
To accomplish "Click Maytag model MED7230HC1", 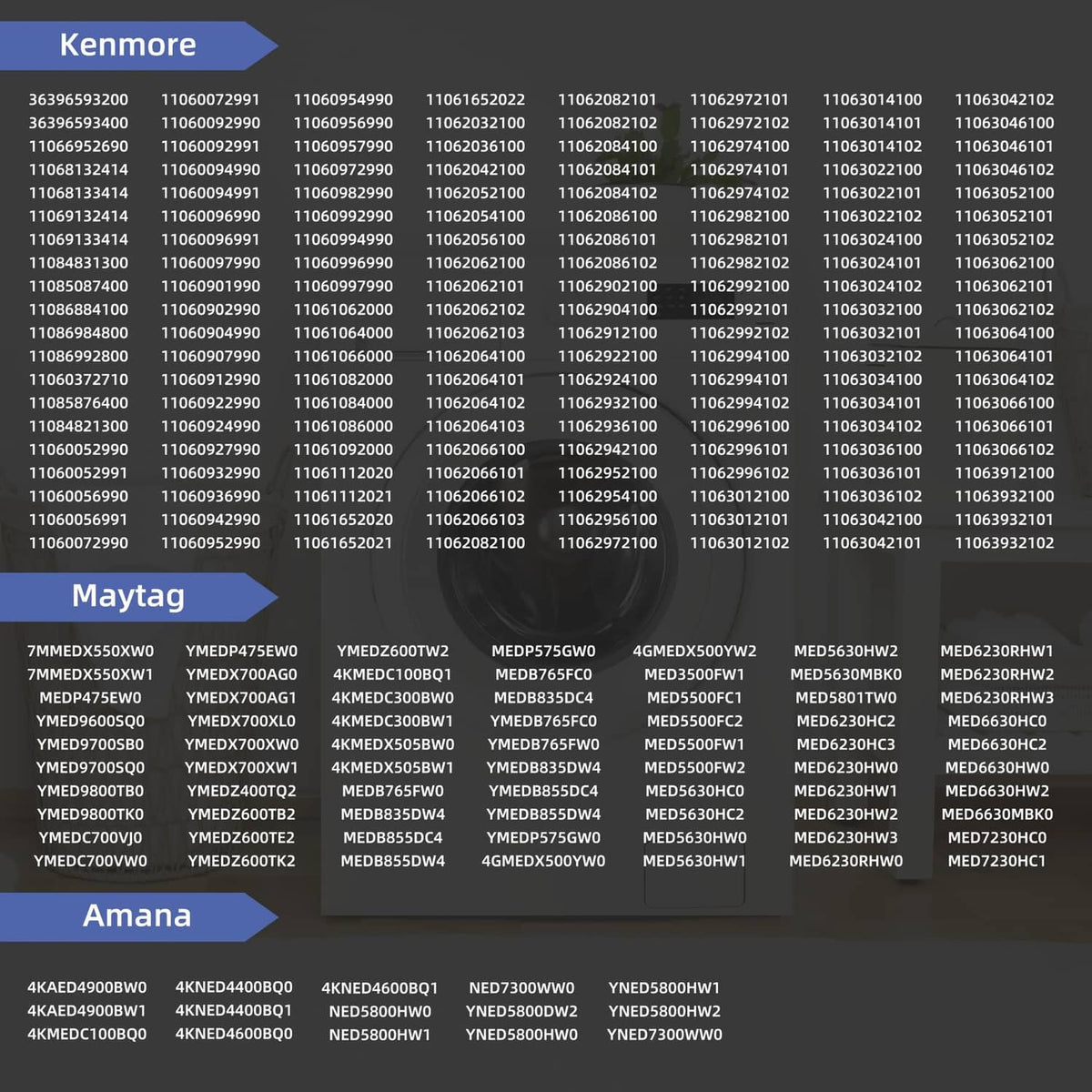I will click(996, 860).
